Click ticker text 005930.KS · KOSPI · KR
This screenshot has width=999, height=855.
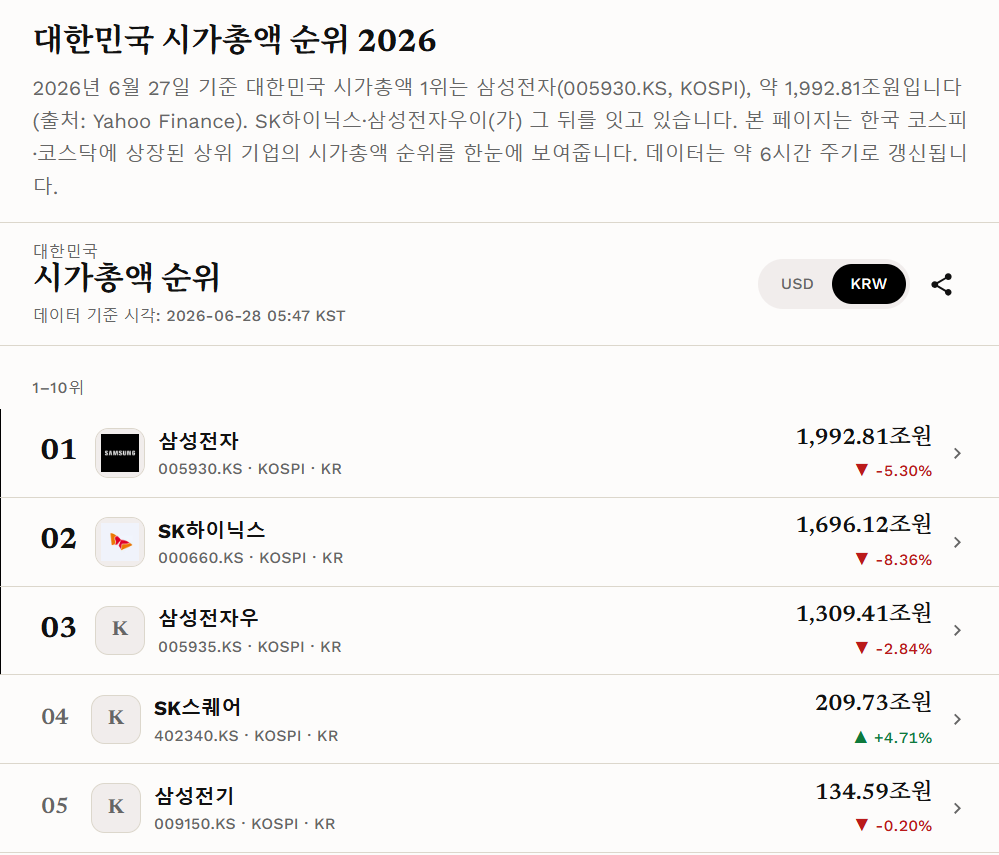click(x=250, y=469)
